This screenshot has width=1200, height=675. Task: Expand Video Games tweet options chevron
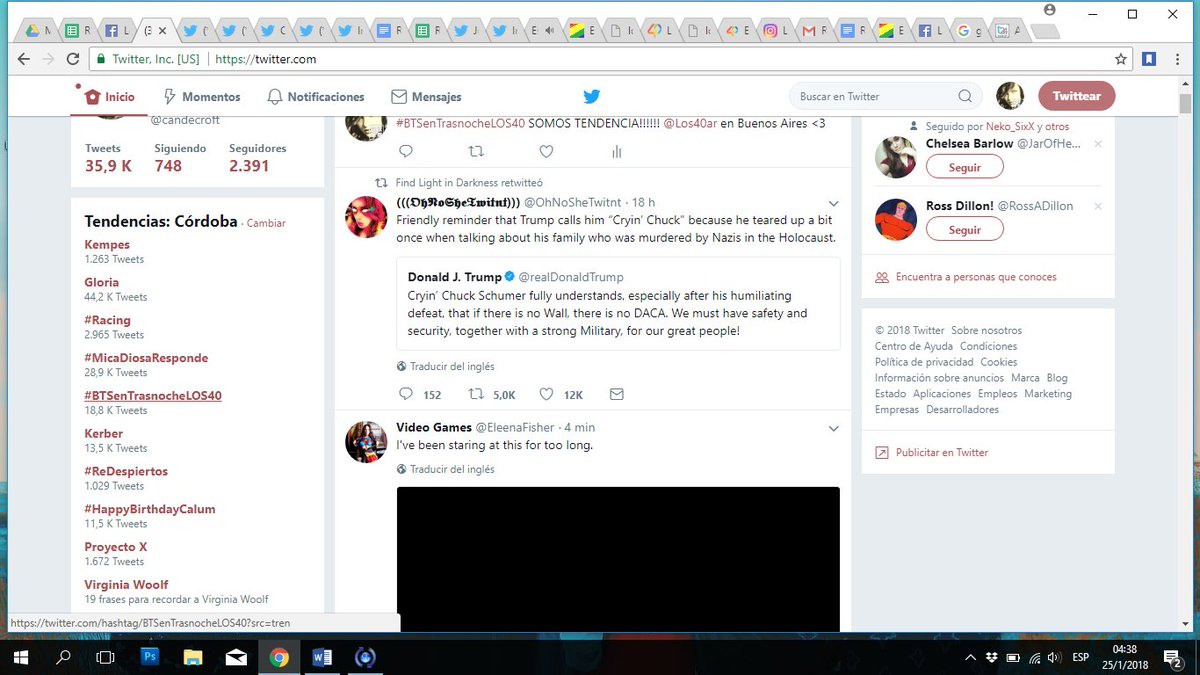[x=833, y=428]
